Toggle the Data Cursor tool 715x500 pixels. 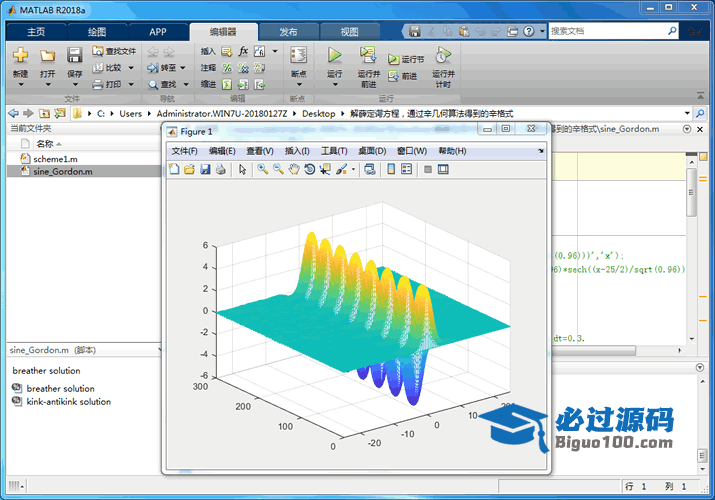(x=325, y=169)
